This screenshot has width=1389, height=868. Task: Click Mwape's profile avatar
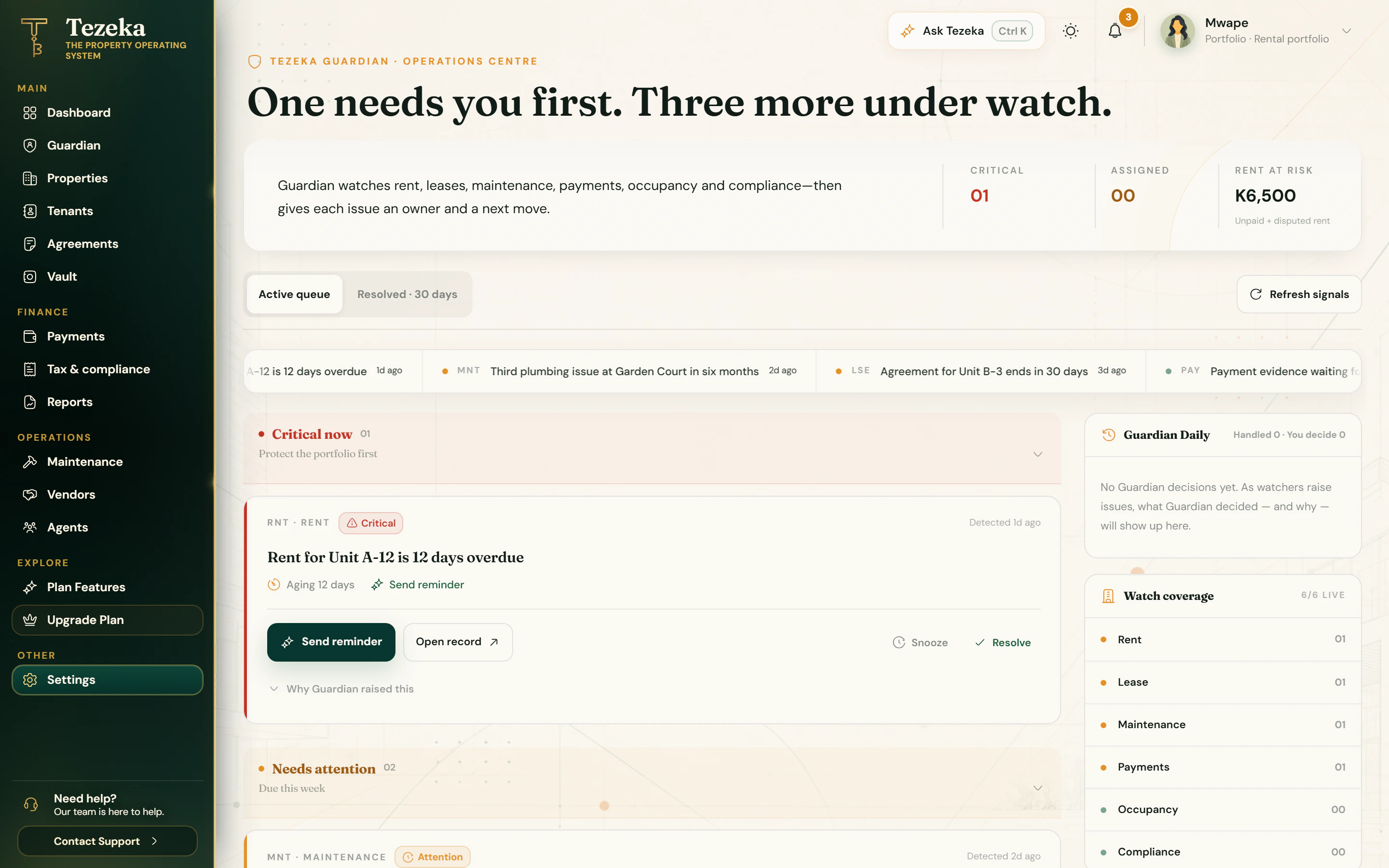coord(1177,31)
